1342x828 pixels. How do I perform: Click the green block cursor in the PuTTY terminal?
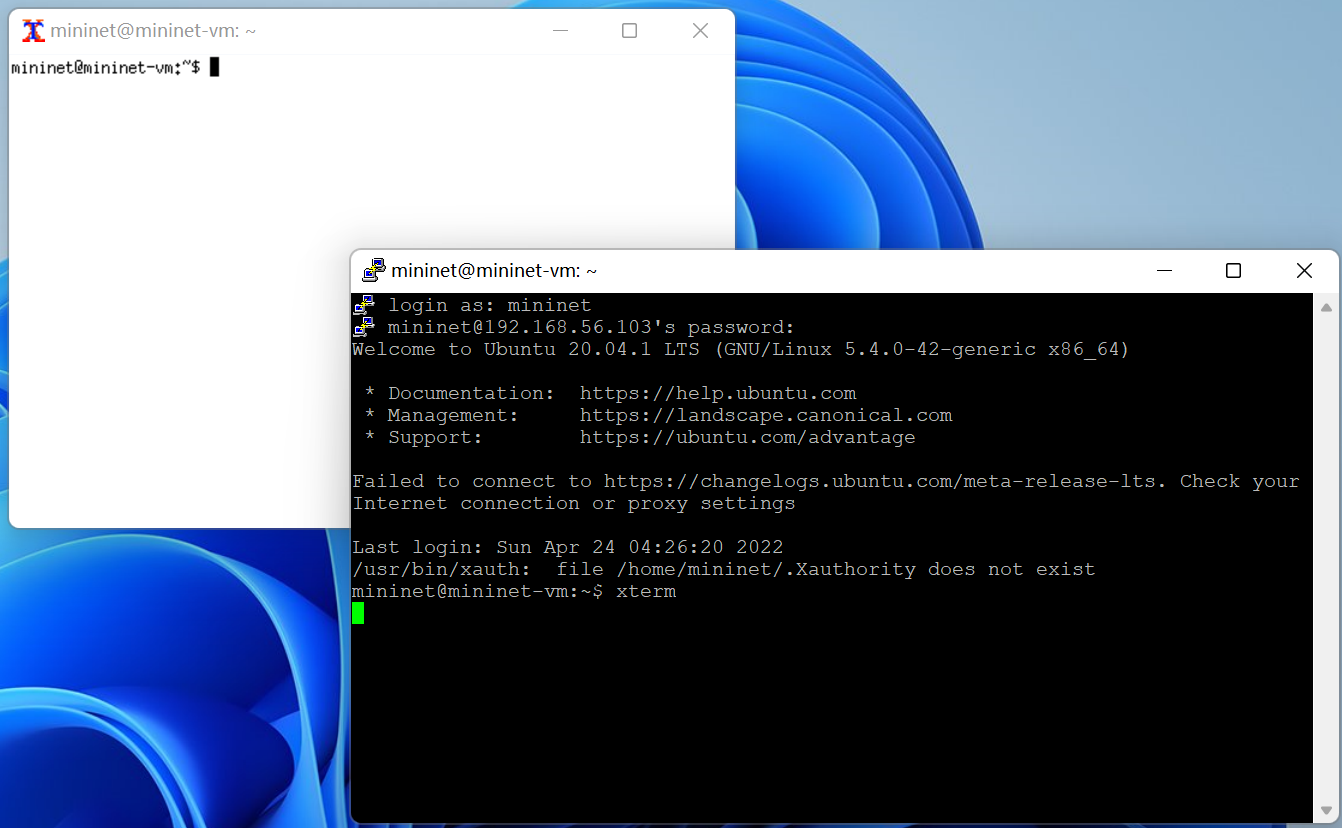(358, 613)
